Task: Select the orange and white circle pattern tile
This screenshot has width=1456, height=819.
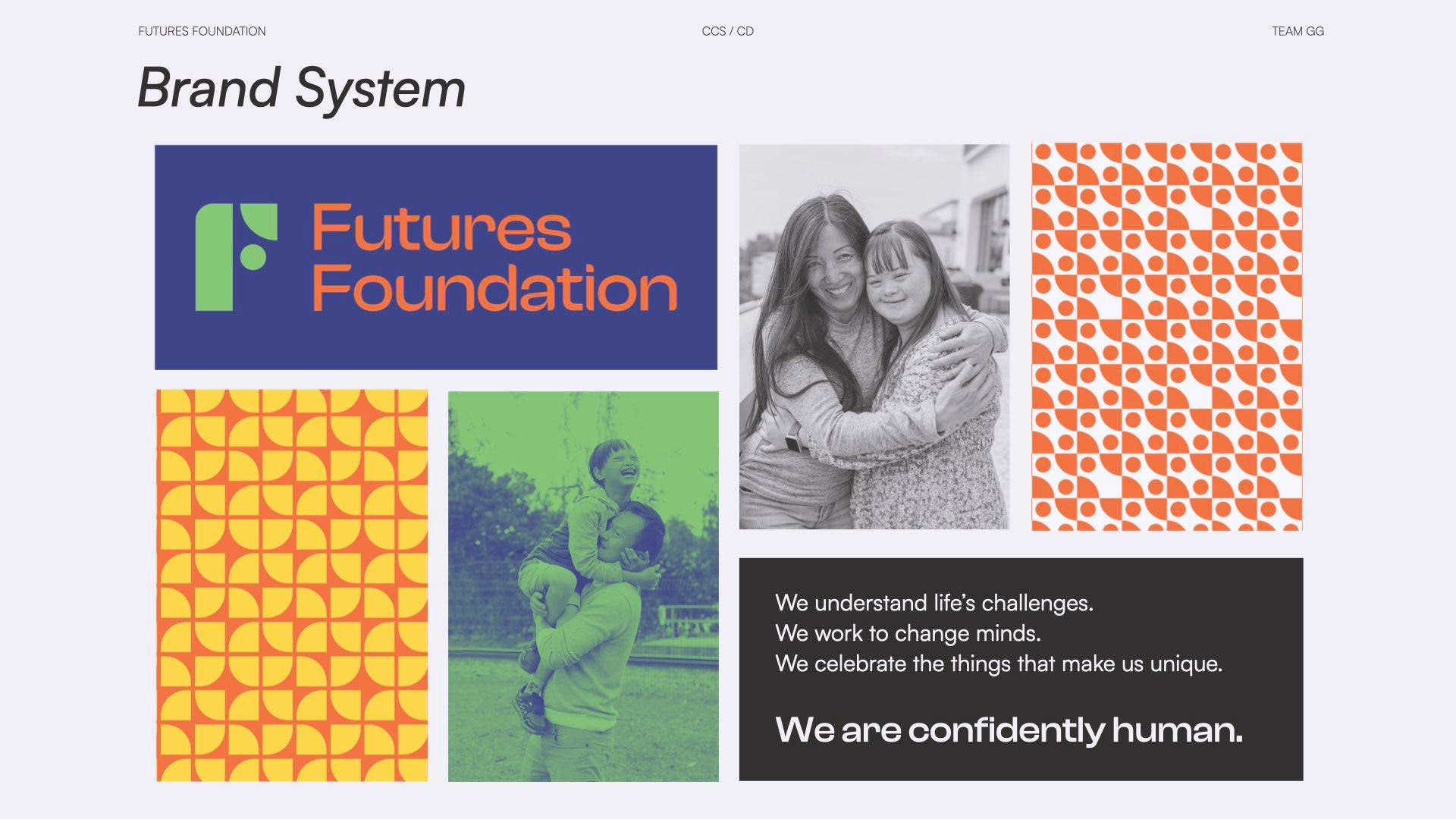Action: point(1166,337)
